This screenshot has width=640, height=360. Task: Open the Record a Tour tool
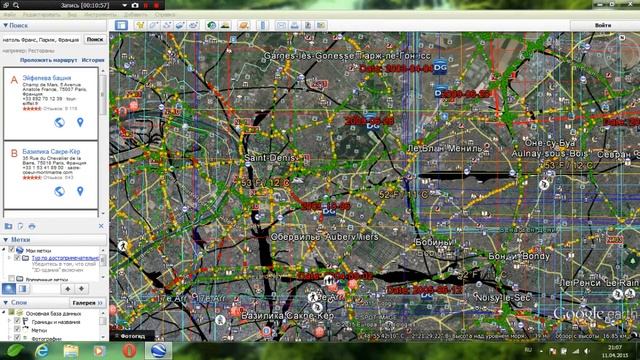pyautogui.click(x=193, y=25)
